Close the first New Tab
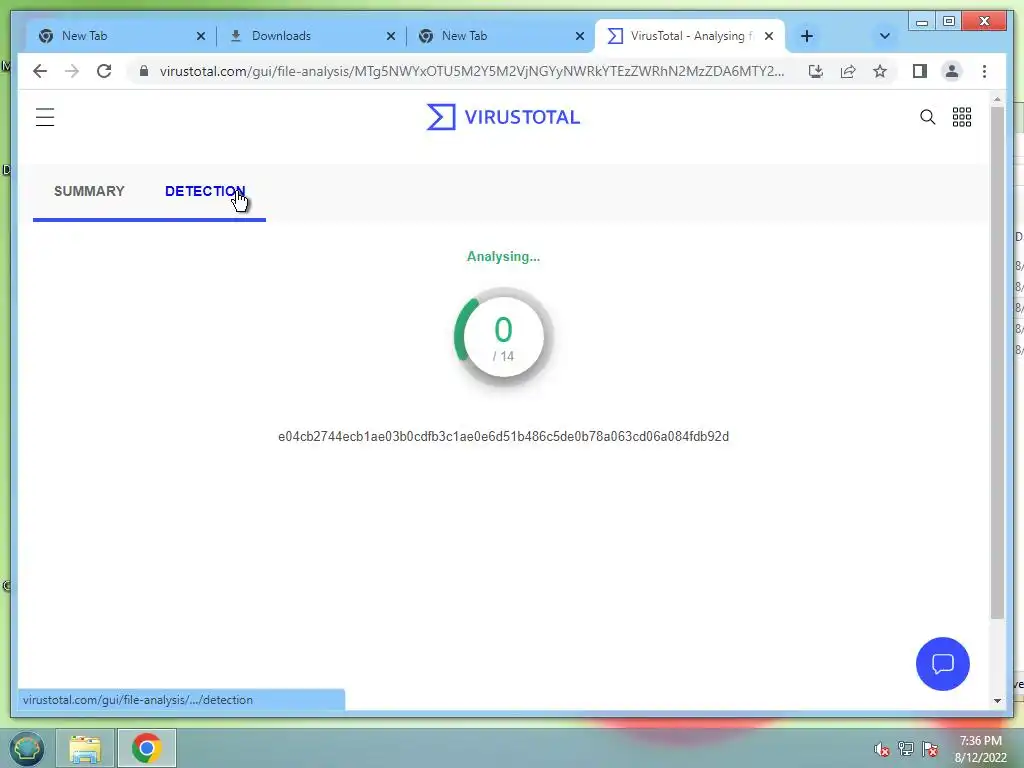This screenshot has height=768, width=1024. [201, 36]
